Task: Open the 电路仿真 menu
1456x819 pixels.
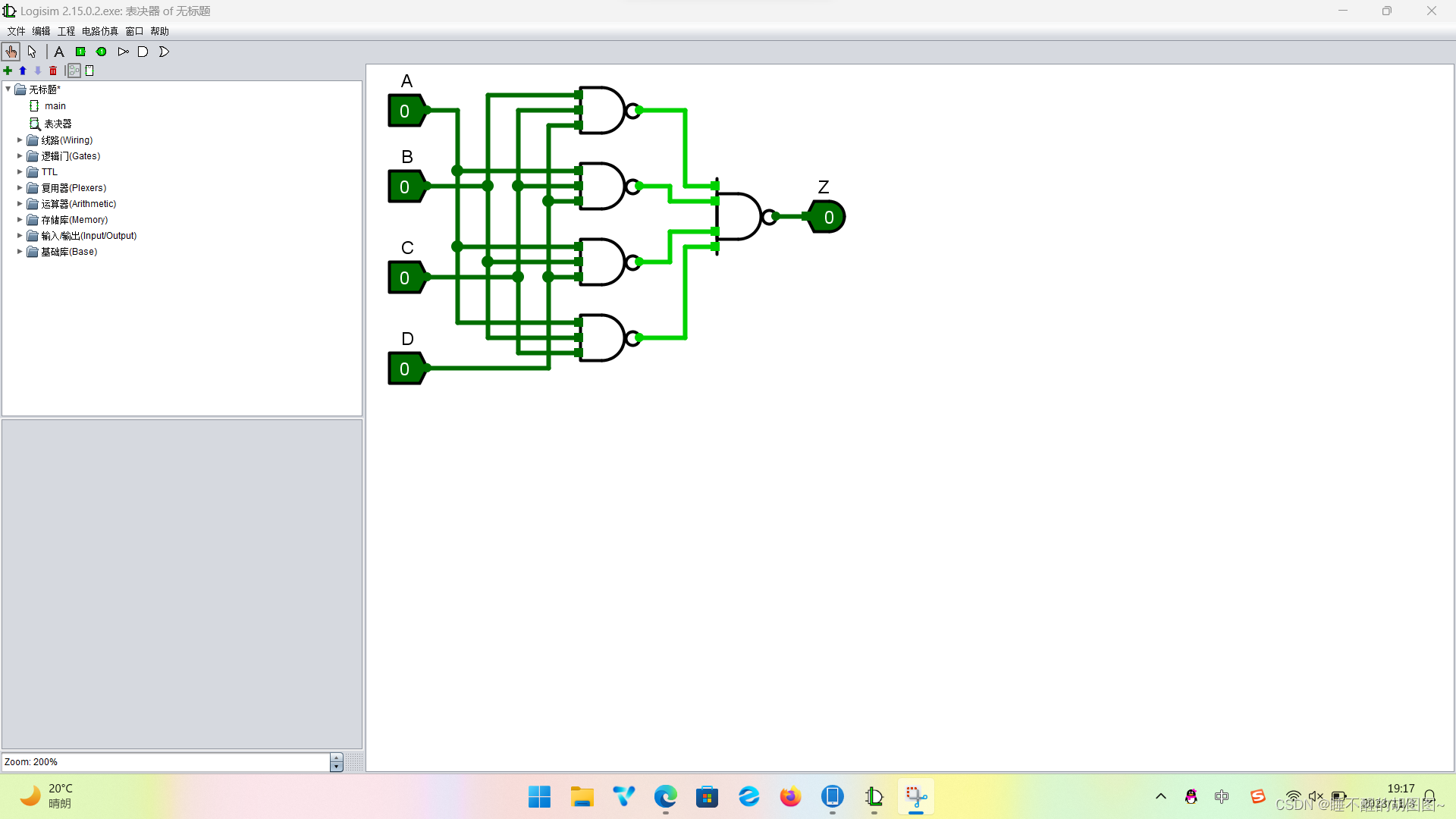Action: [99, 31]
